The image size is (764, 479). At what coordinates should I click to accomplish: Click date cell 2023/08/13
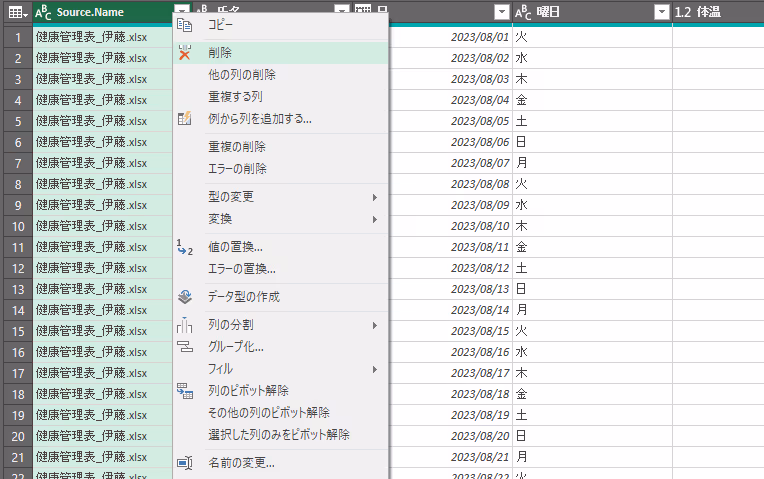(479, 289)
